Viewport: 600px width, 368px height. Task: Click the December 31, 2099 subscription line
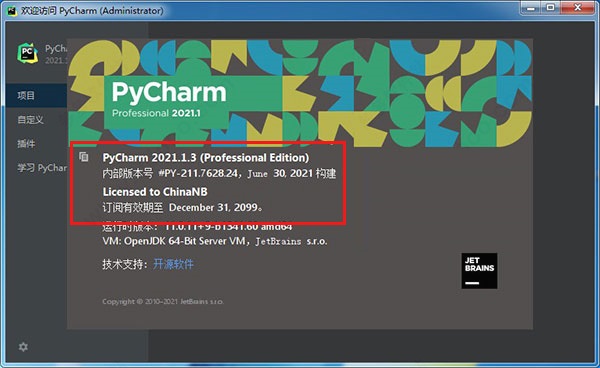183,208
